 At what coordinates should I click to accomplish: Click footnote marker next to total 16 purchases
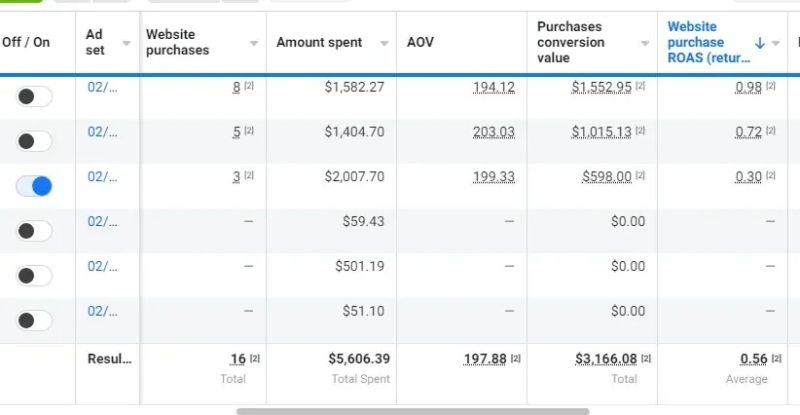(x=254, y=358)
